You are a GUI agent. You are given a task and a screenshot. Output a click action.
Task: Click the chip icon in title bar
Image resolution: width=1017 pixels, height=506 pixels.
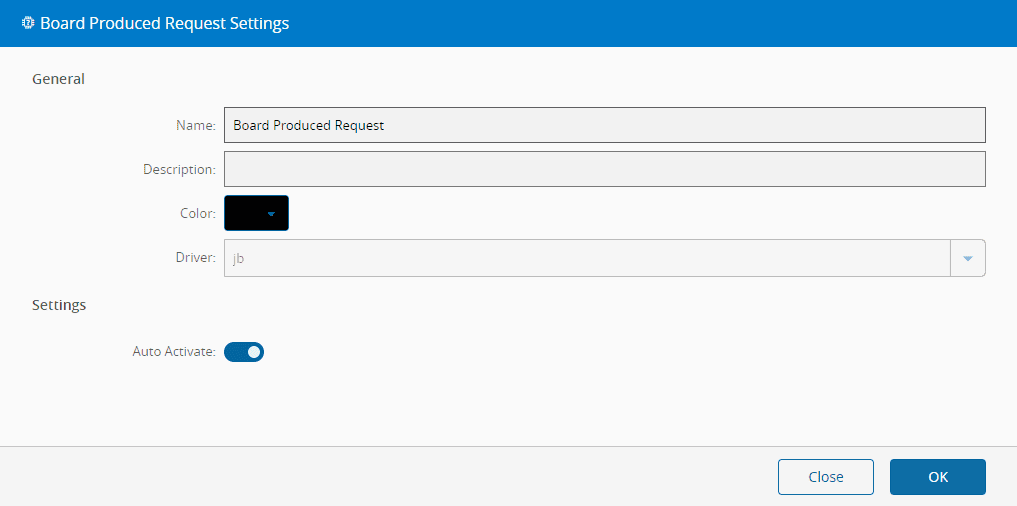click(27, 23)
